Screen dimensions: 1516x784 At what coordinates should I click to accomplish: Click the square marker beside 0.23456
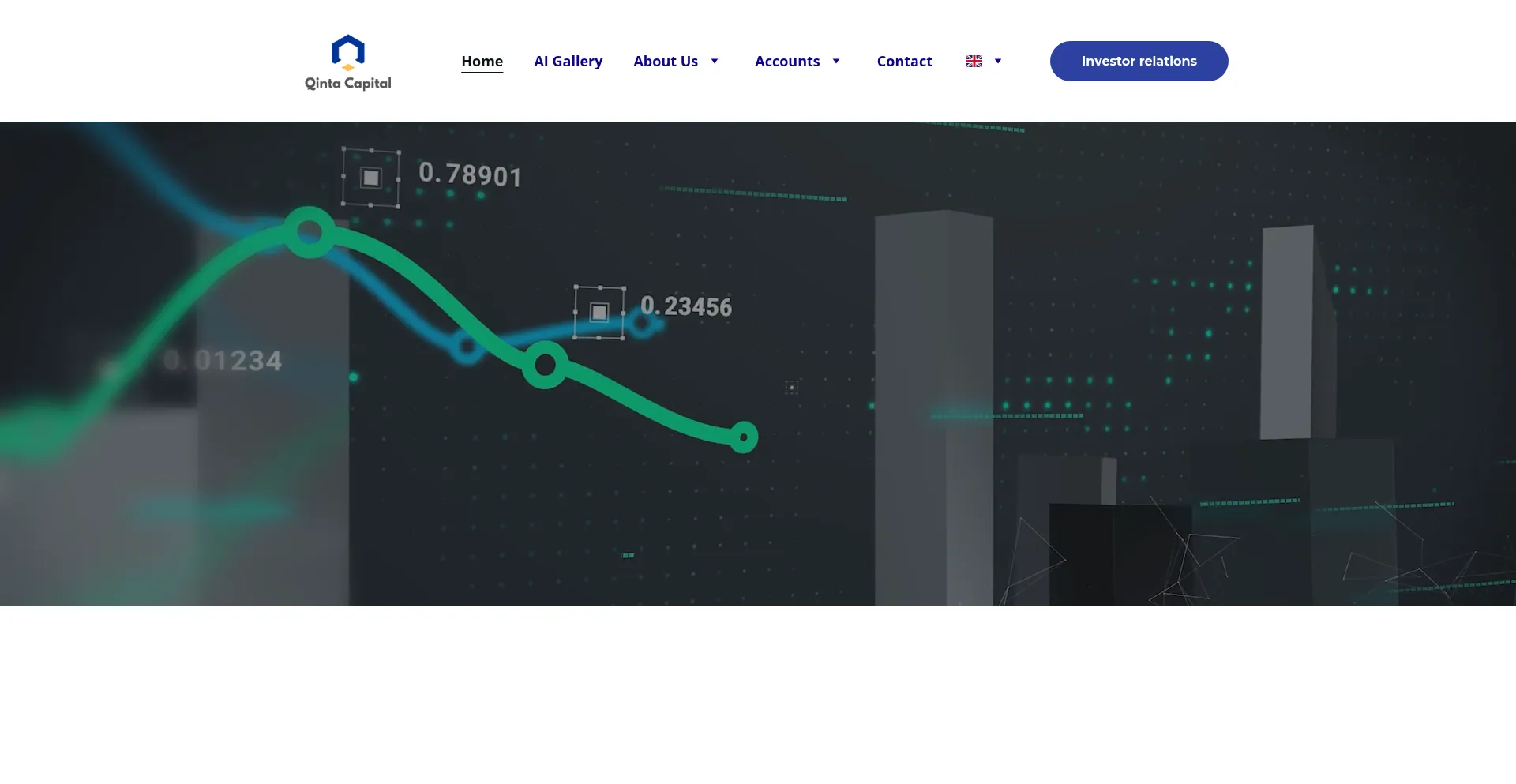click(x=599, y=313)
